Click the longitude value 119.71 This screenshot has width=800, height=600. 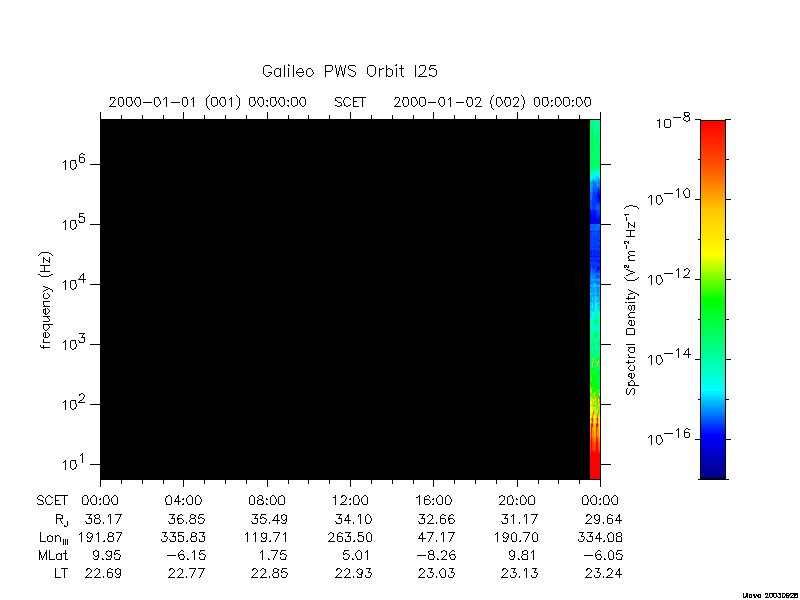266,537
